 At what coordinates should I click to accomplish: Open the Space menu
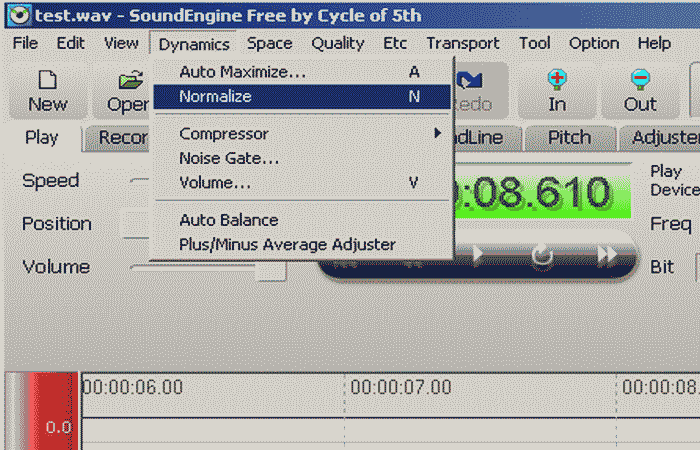pyautogui.click(x=269, y=43)
